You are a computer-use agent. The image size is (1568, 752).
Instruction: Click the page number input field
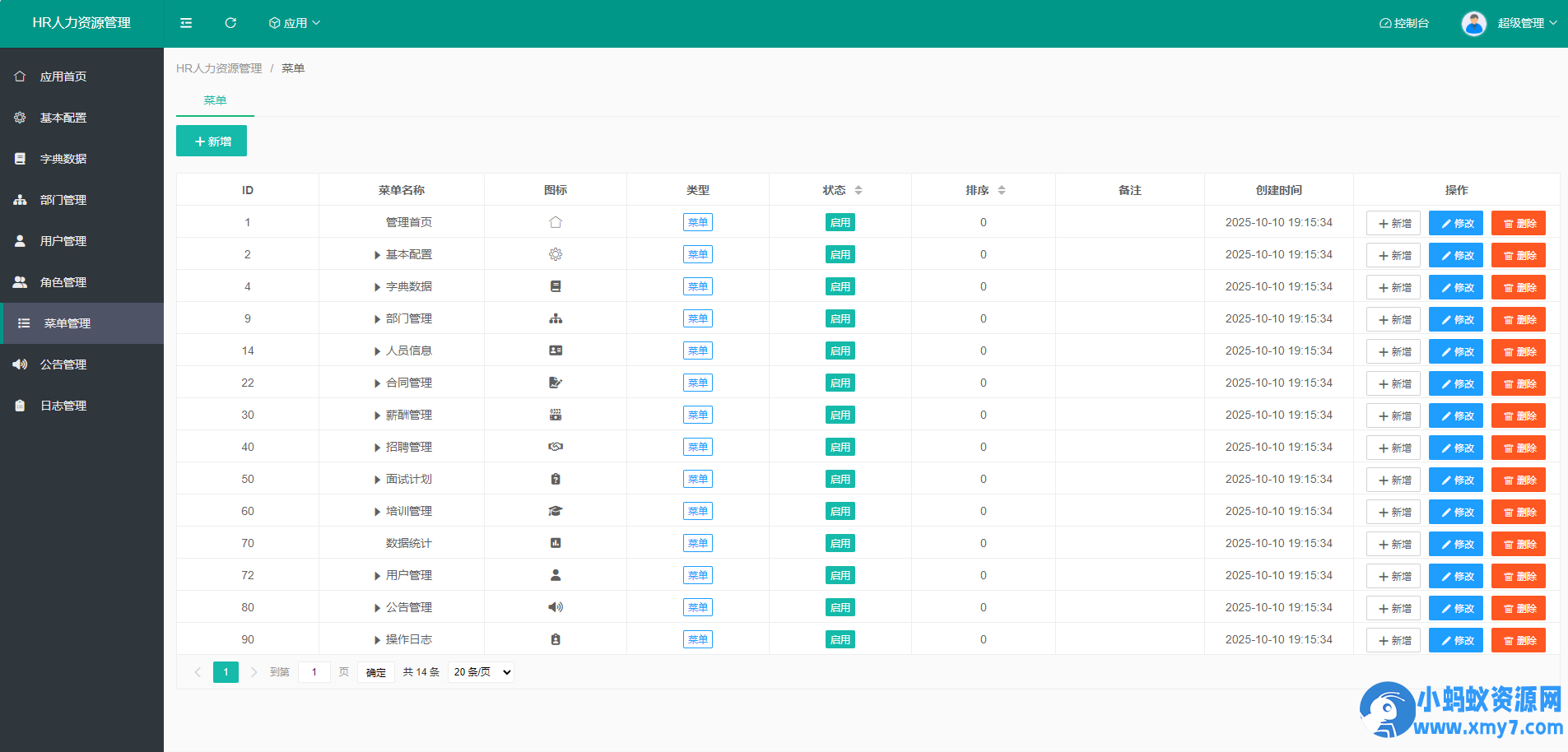point(314,672)
